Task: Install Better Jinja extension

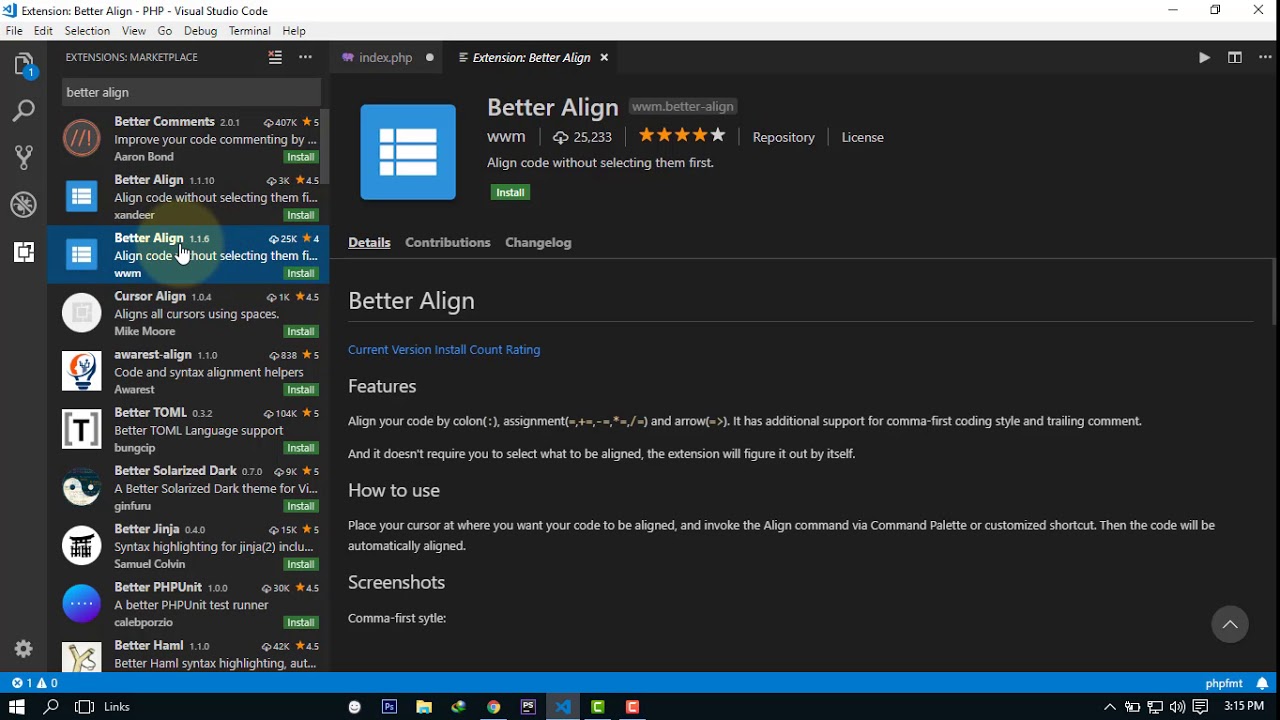Action: (301, 565)
